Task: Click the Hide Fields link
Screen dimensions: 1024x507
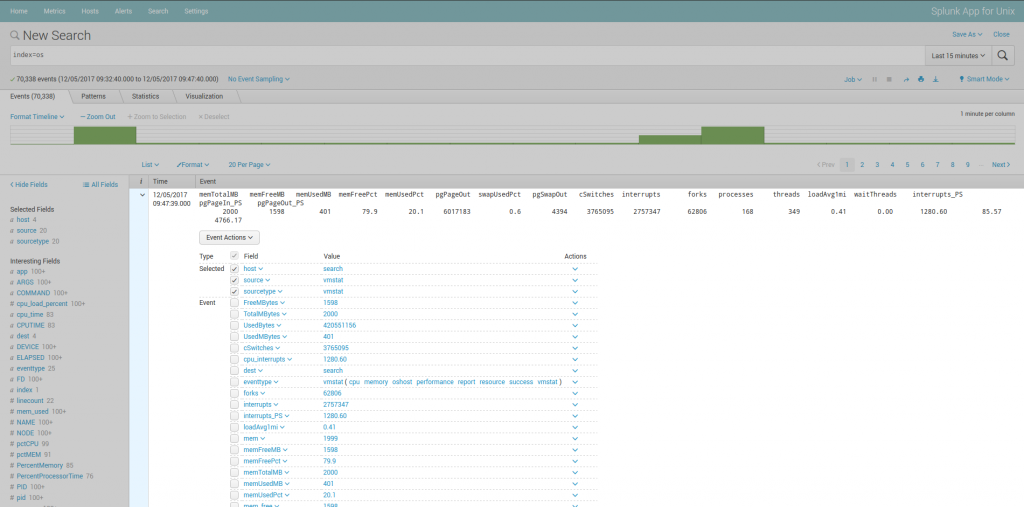Action: [x=28, y=184]
